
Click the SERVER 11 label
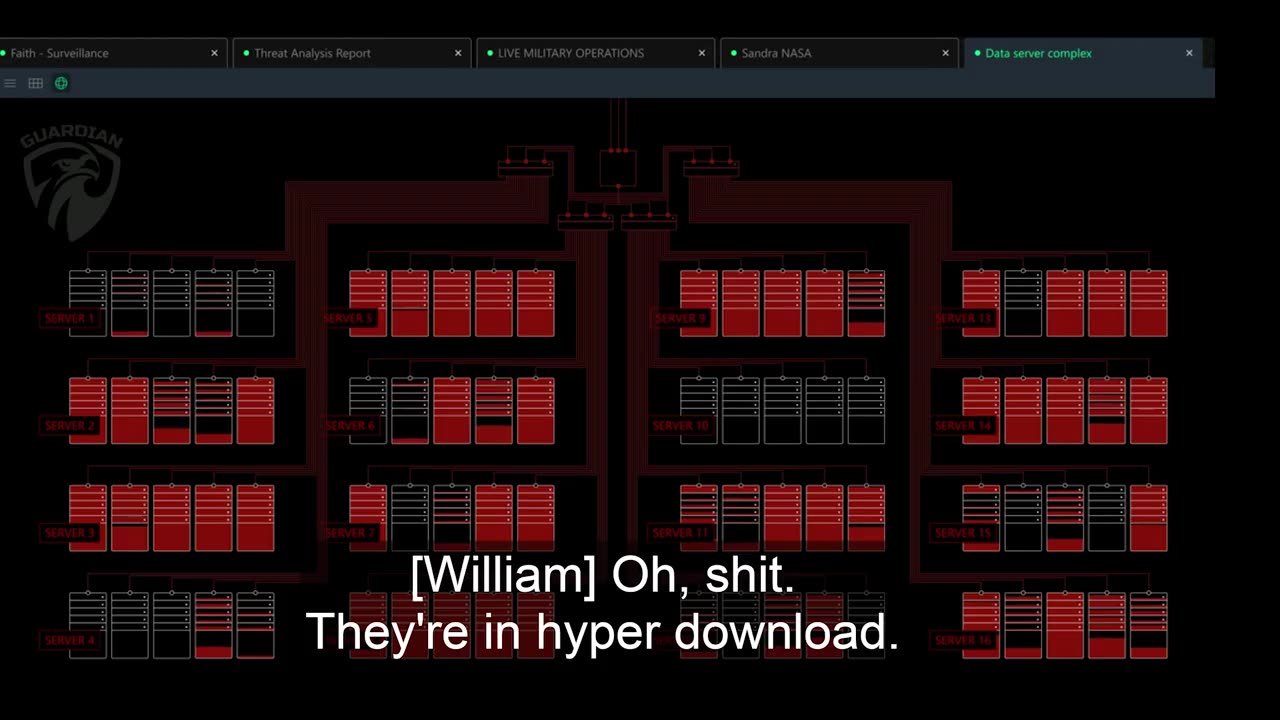(x=680, y=532)
